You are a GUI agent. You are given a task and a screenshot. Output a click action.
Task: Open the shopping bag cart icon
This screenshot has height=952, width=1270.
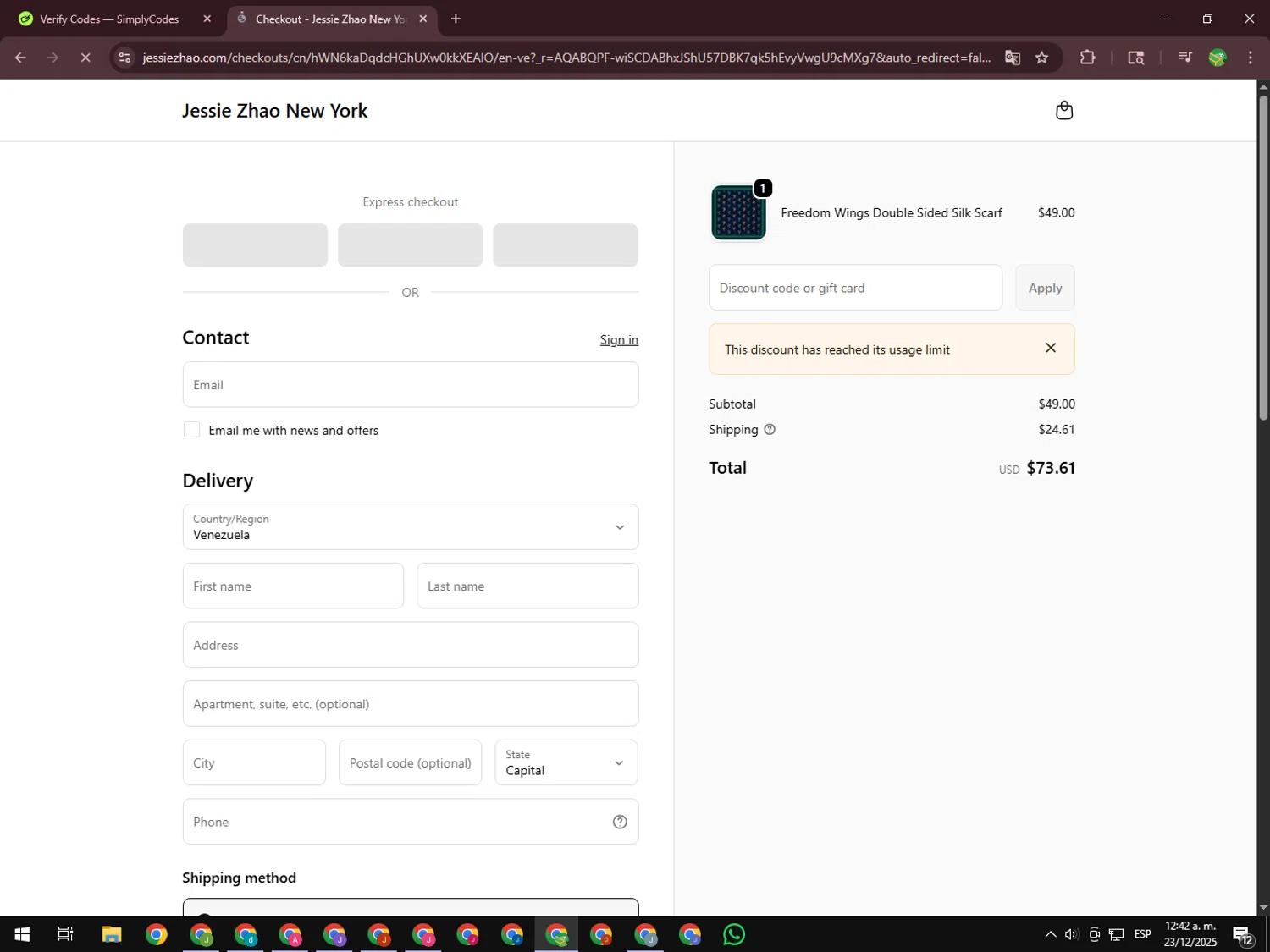pos(1064,111)
